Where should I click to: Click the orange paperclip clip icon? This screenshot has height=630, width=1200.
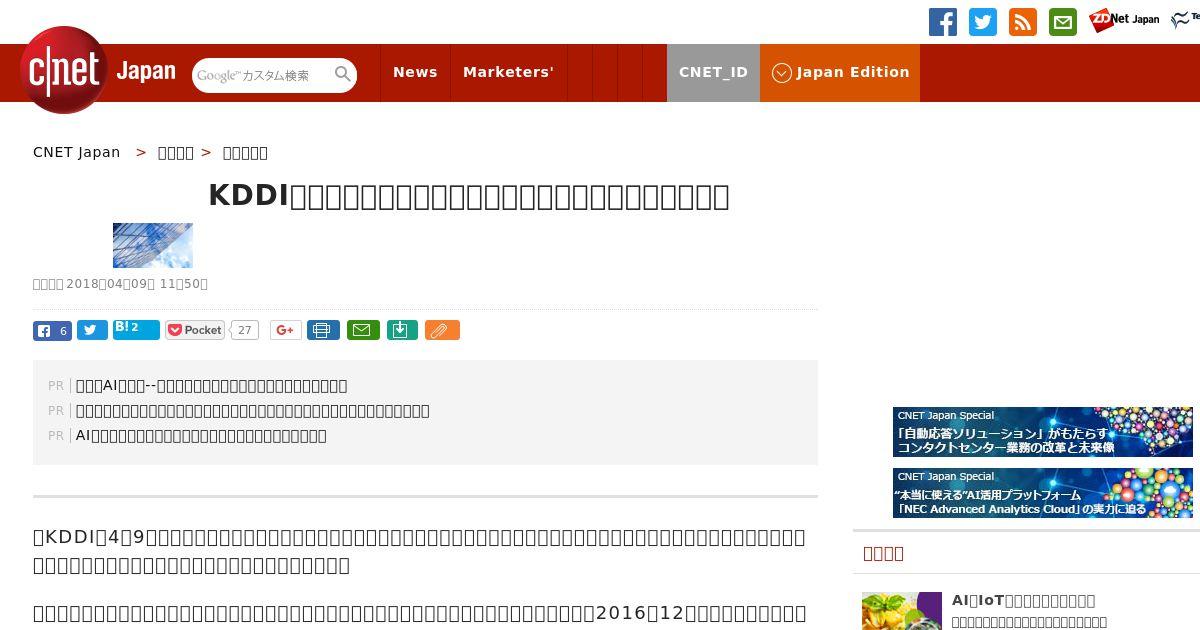coord(442,330)
